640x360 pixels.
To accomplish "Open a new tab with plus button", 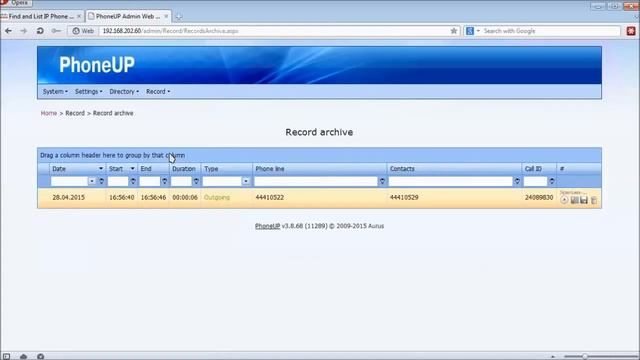I will [x=179, y=16].
